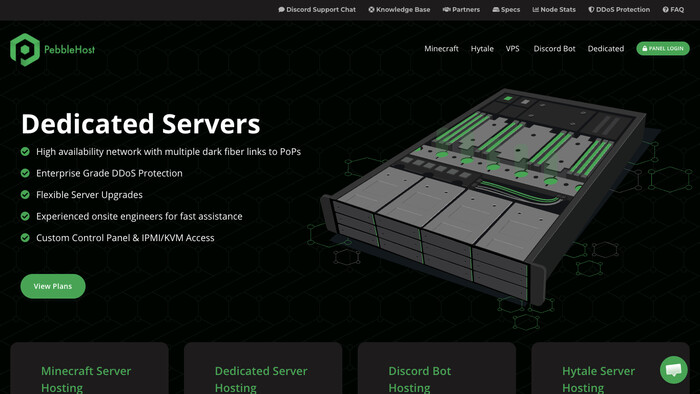
Task: Click checkmark beside Experienced onsite engineers
Action: pos(25,216)
